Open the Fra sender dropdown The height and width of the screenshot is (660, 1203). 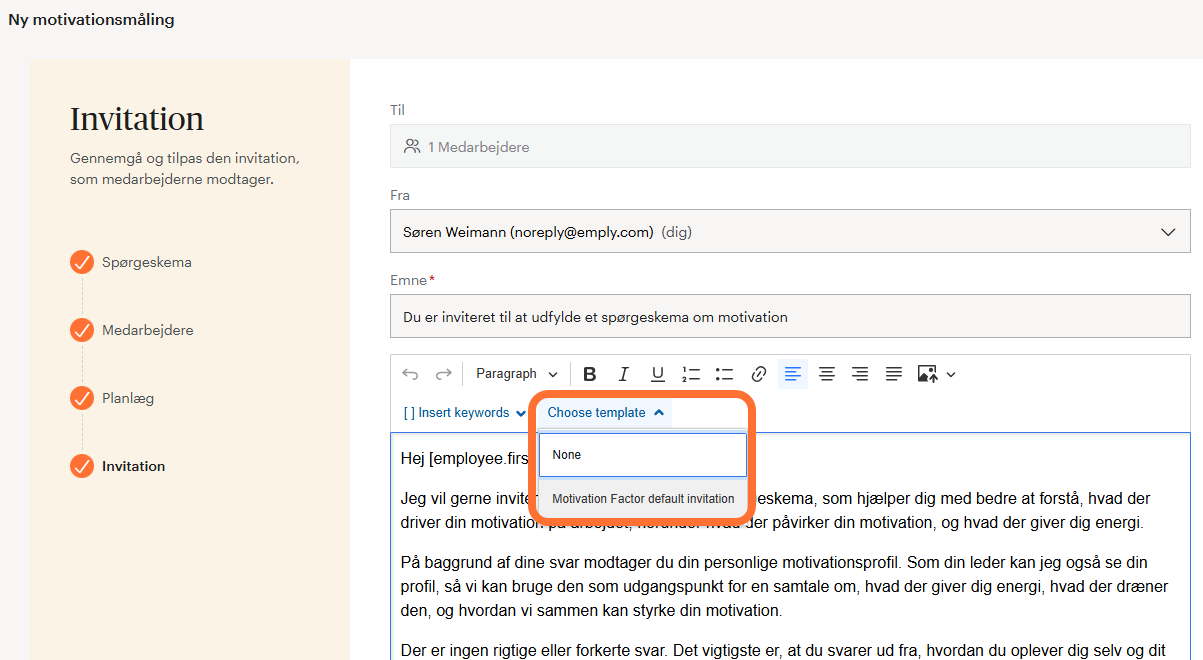tap(790, 232)
